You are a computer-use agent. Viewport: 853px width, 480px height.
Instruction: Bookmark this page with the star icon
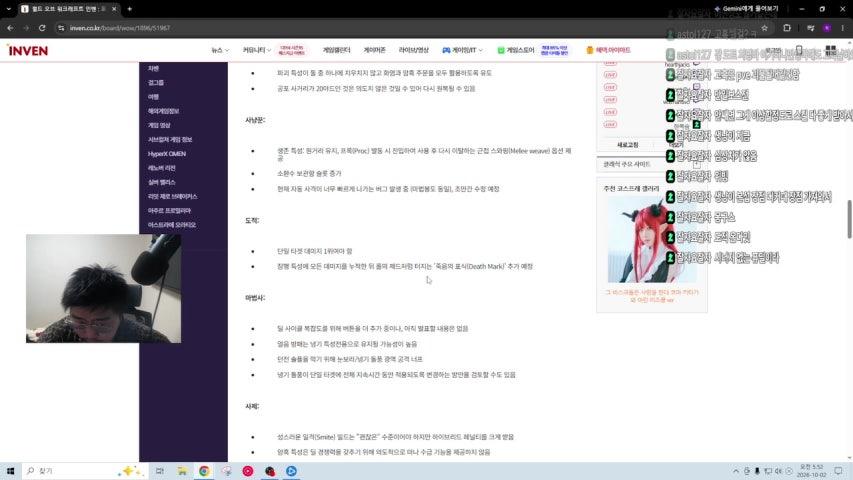pyautogui.click(x=764, y=28)
